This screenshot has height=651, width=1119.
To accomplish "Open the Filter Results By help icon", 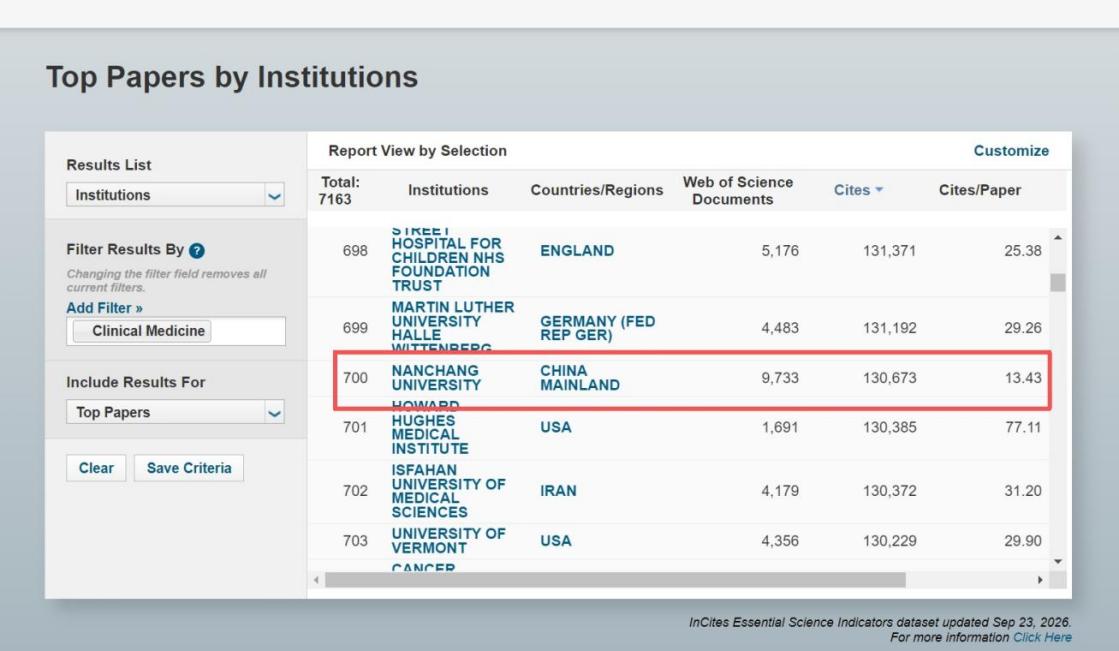I will point(197,251).
